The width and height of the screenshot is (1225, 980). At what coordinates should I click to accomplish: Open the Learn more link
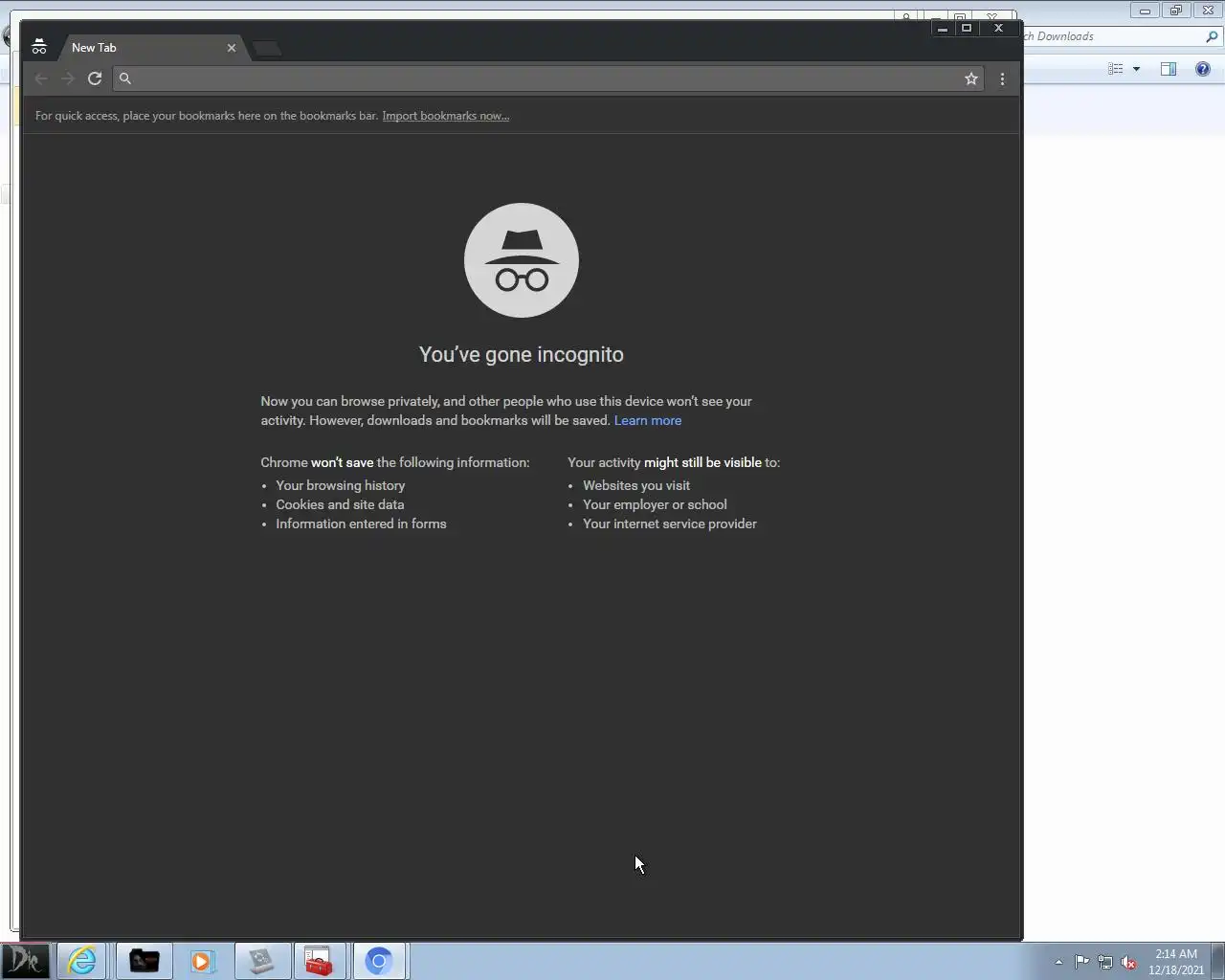click(x=648, y=420)
